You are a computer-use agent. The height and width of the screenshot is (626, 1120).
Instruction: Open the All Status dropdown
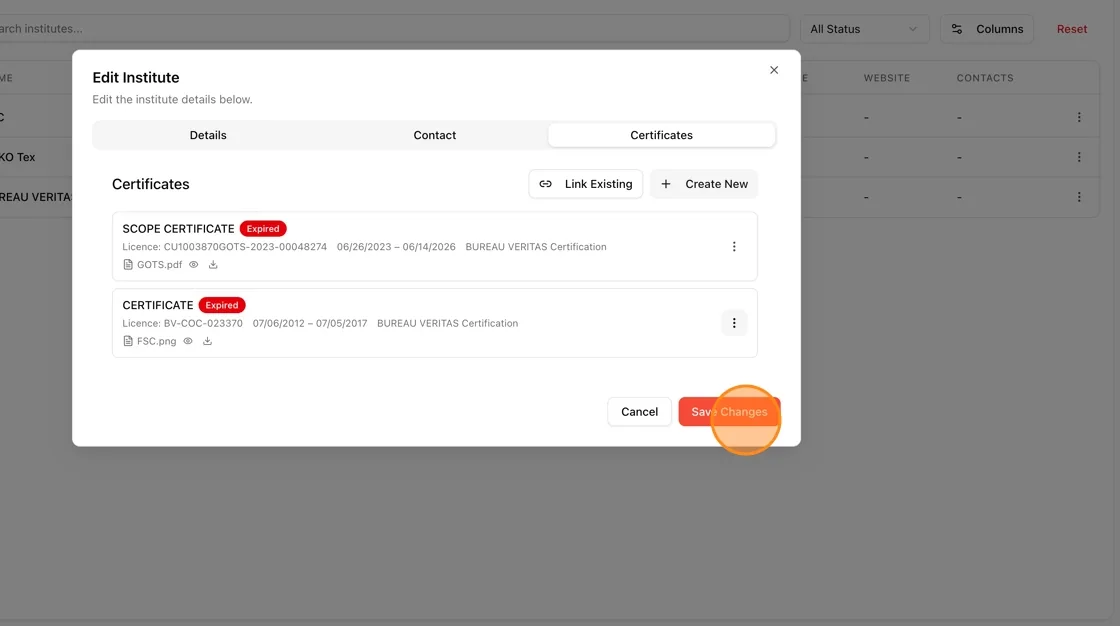coord(864,29)
